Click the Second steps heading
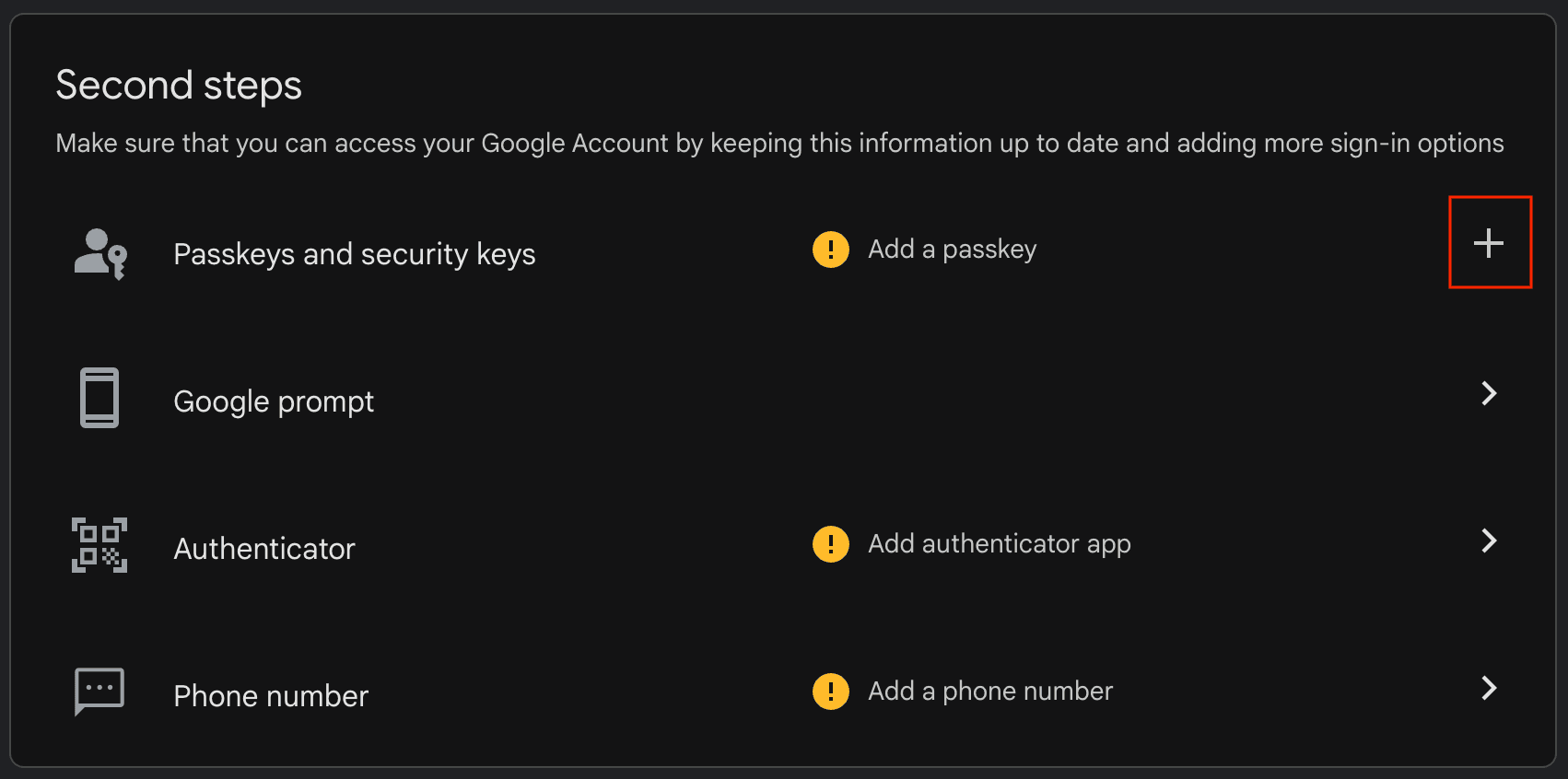Image resolution: width=1568 pixels, height=779 pixels. click(x=179, y=85)
